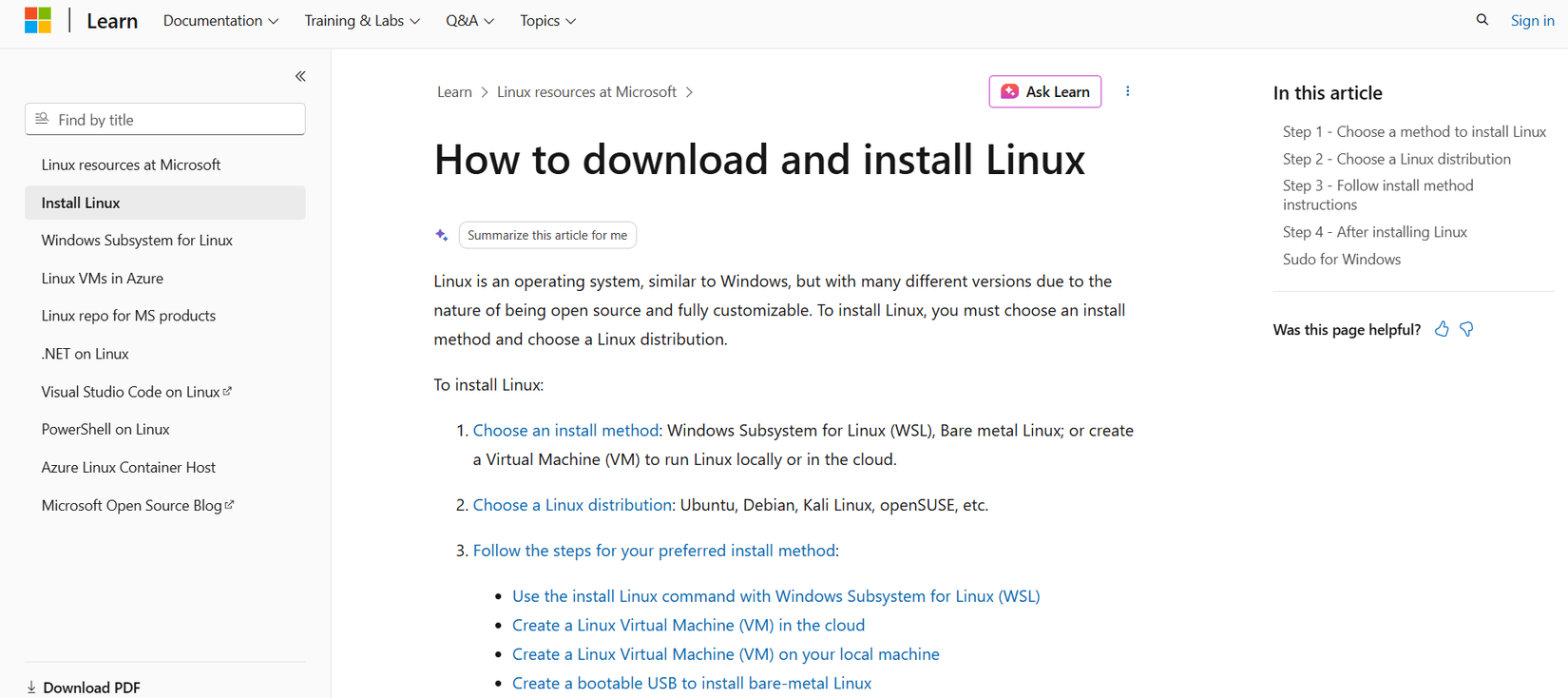
Task: Open Windows Subsystem for Linux sidebar item
Action: click(x=137, y=241)
